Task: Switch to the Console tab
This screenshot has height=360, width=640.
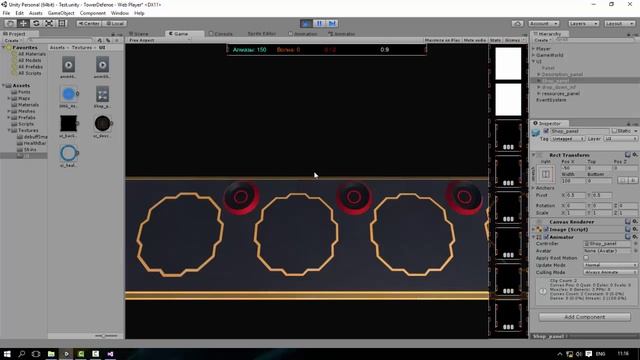Action: pos(221,34)
